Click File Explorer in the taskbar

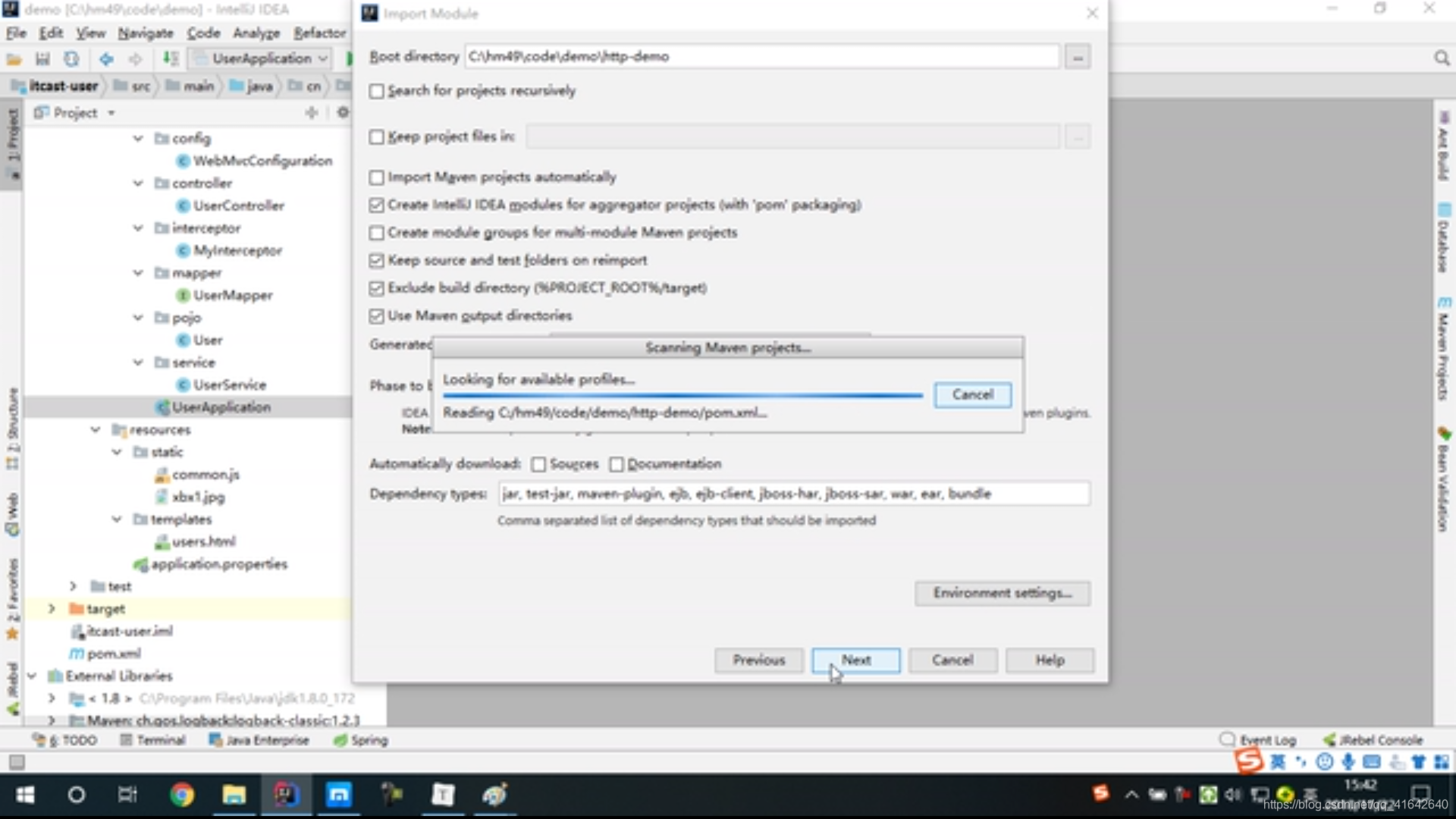(x=234, y=795)
